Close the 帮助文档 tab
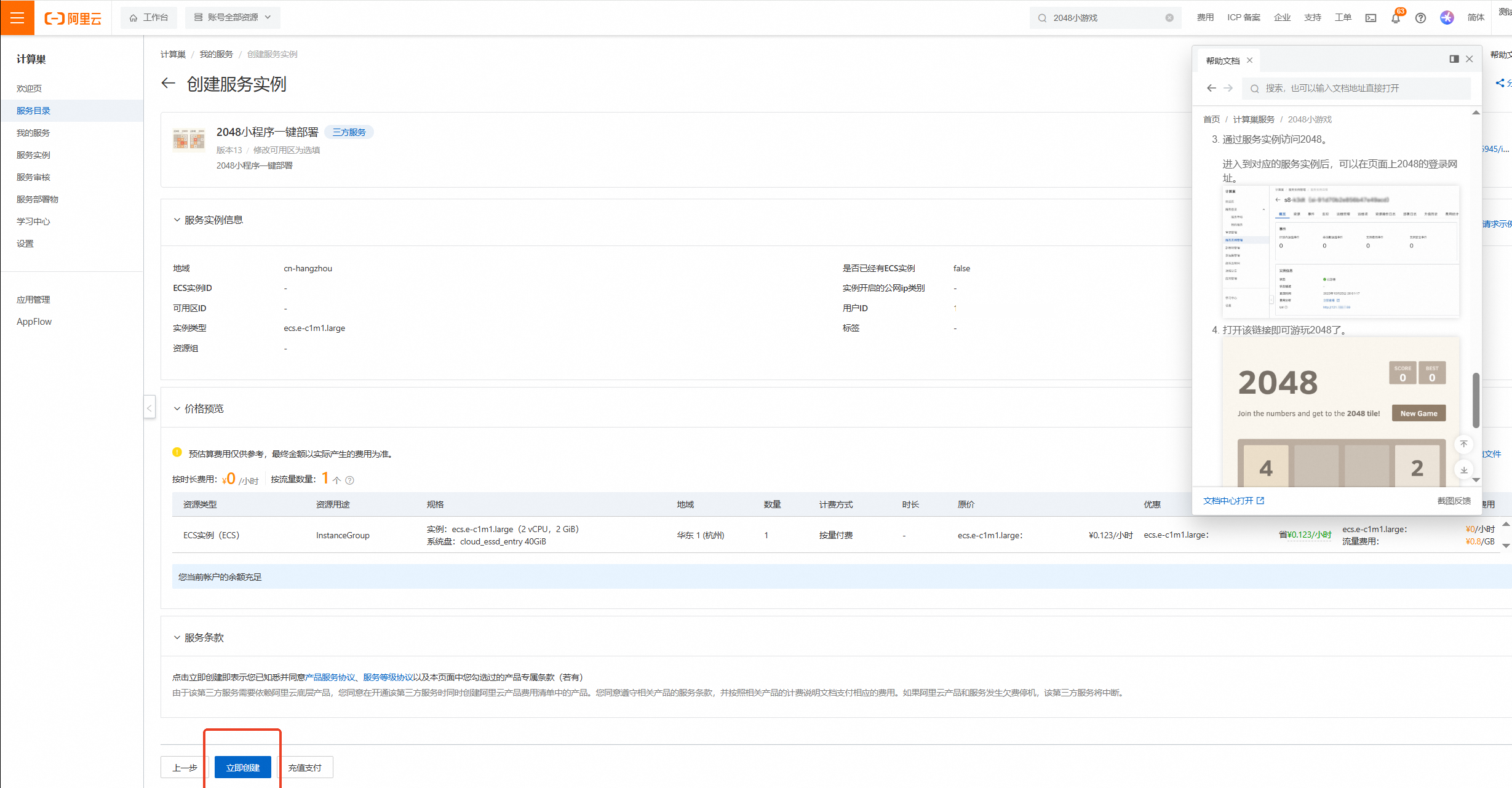 [x=1249, y=60]
